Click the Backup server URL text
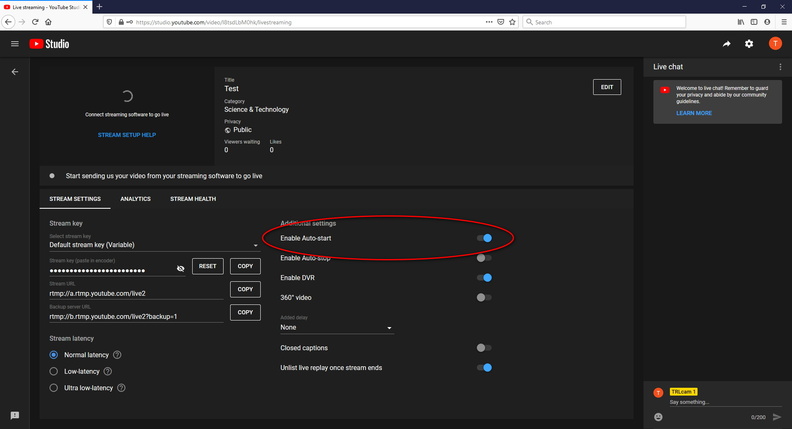 pyautogui.click(x=113, y=317)
